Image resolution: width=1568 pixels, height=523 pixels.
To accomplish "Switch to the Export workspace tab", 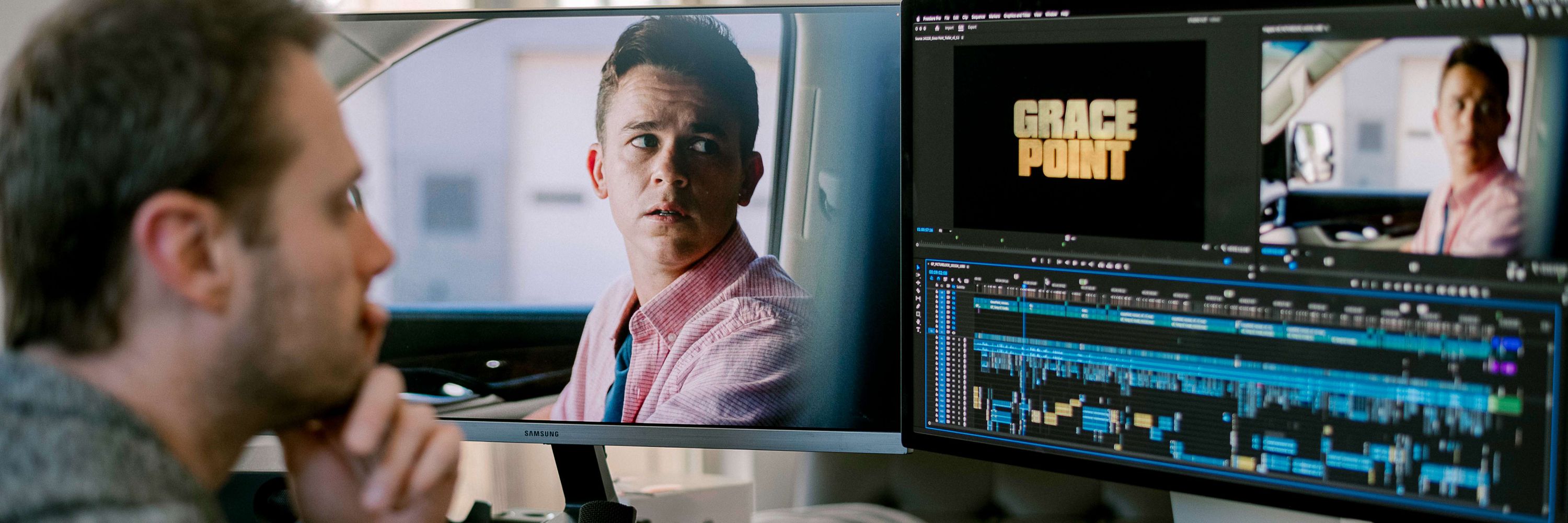I will coord(972,27).
